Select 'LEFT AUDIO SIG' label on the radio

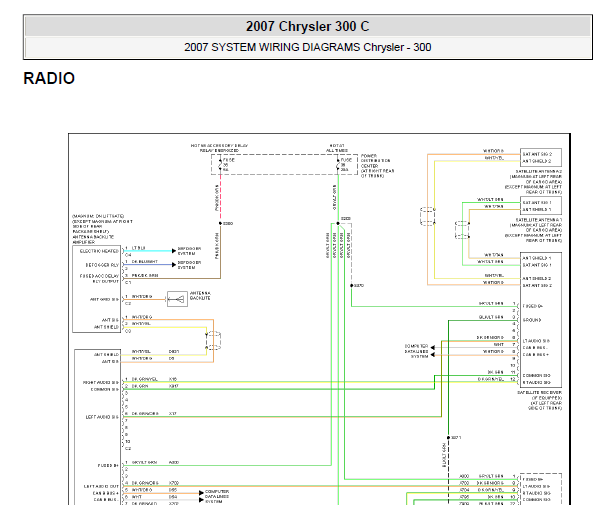click(x=102, y=417)
